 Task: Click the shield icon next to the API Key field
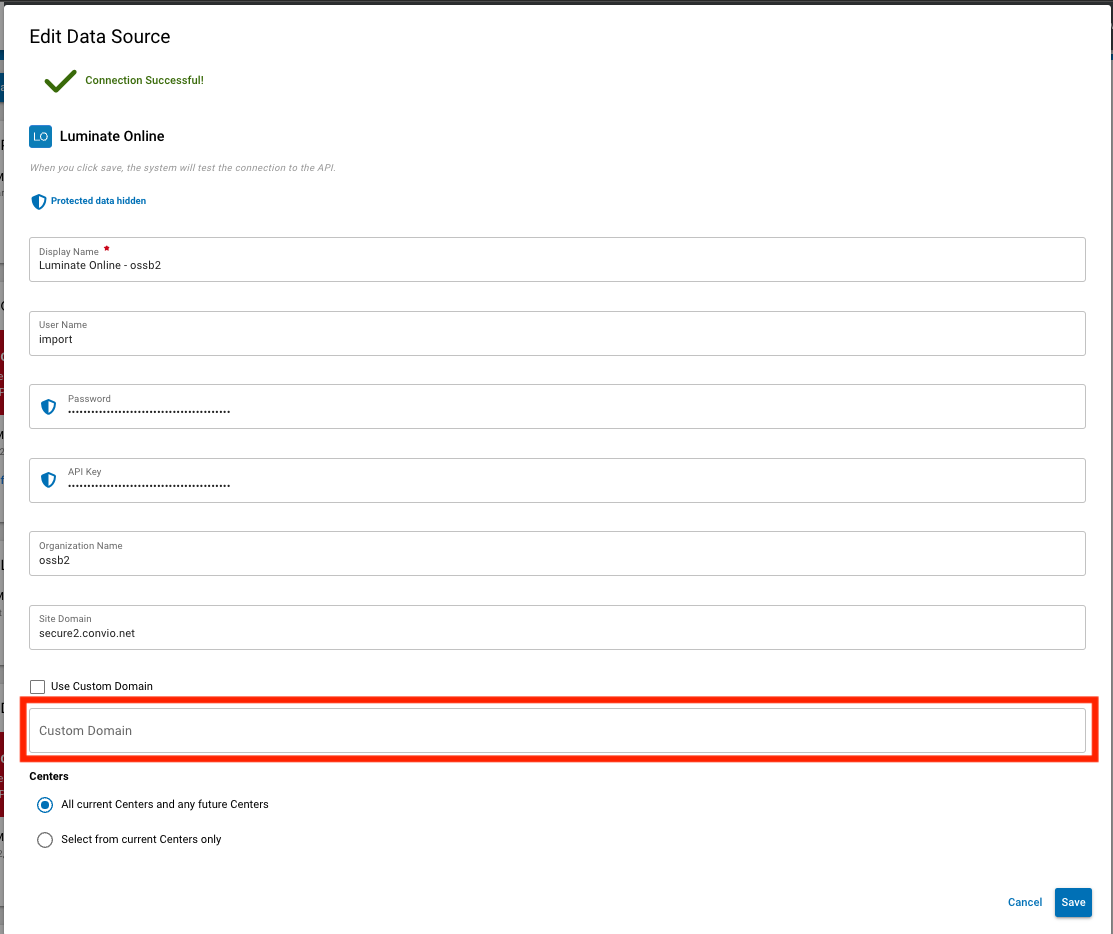pos(48,480)
